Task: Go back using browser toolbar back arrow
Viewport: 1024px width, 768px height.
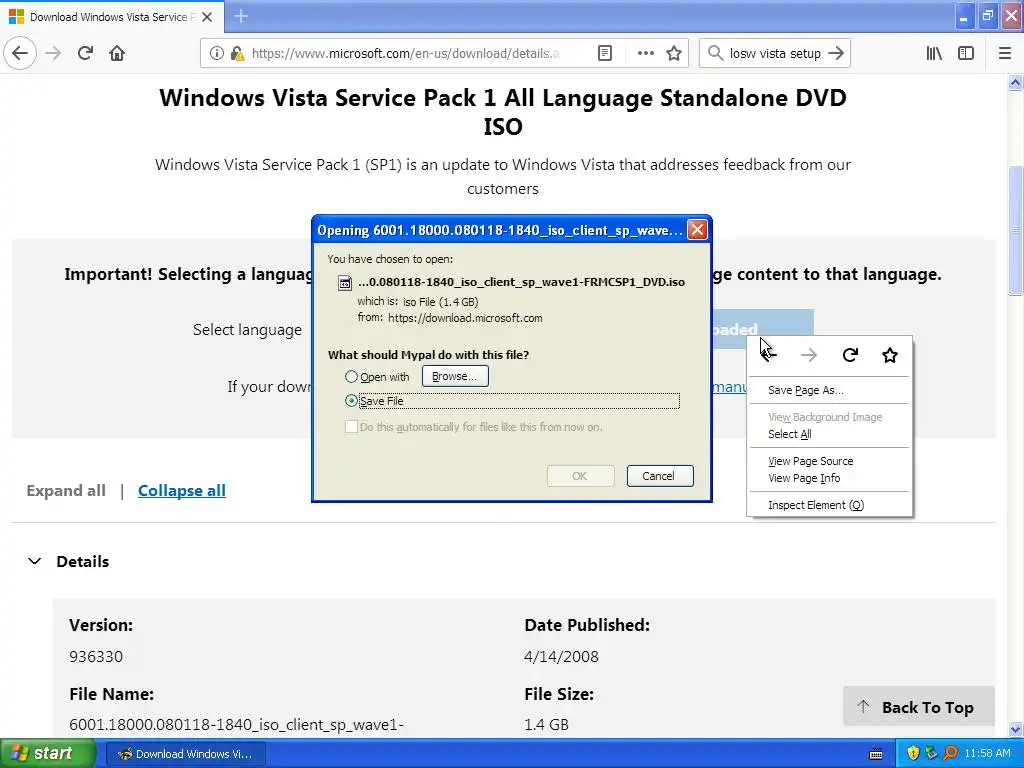Action: point(20,53)
